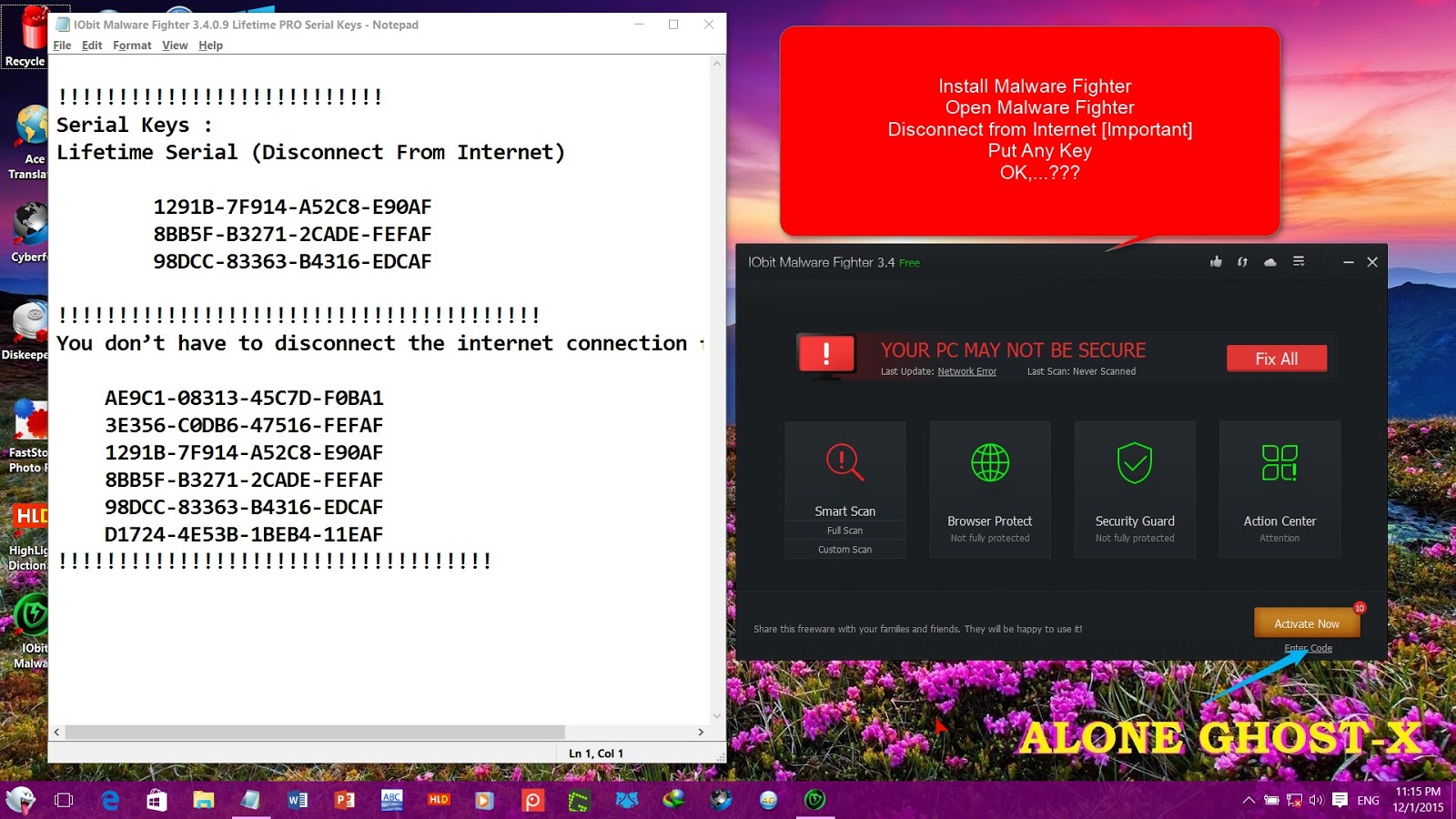1456x819 pixels.
Task: Click the Fix All button
Action: point(1277,359)
